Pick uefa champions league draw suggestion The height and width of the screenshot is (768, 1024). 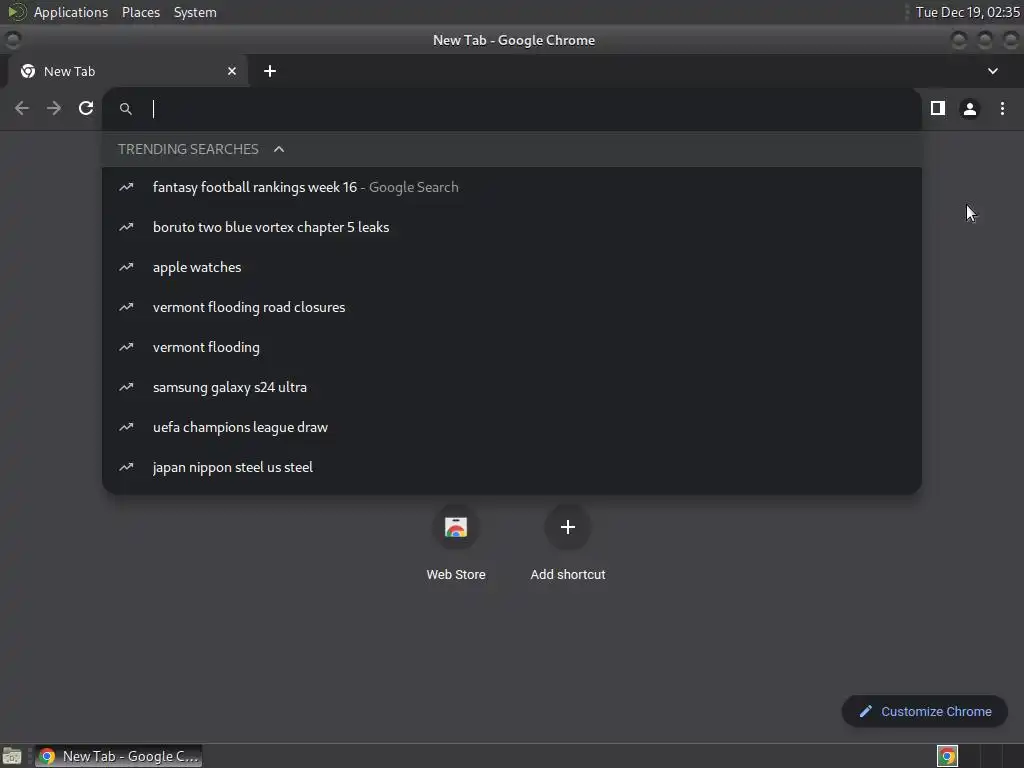(x=512, y=427)
